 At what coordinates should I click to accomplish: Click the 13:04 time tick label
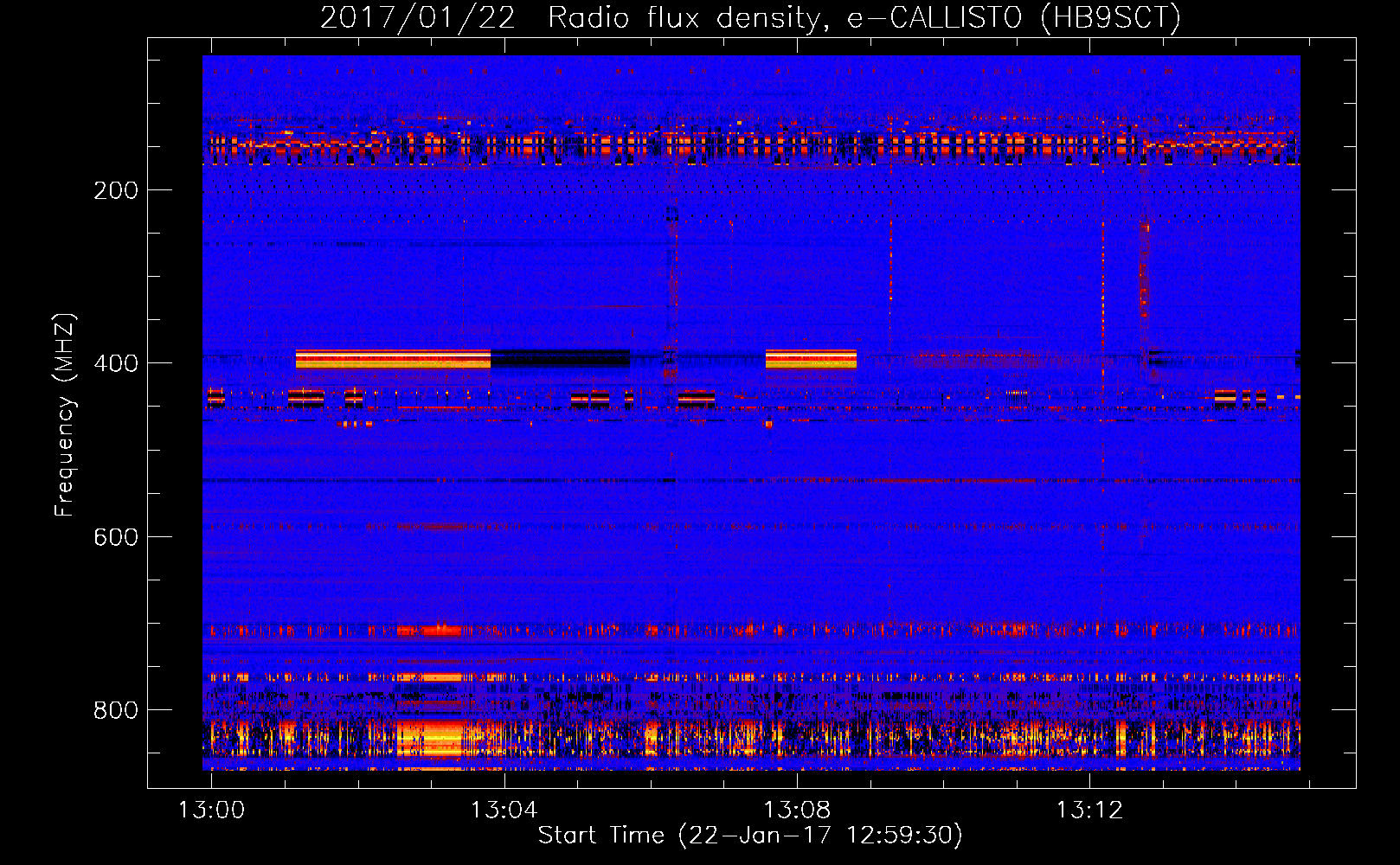pyautogui.click(x=504, y=810)
